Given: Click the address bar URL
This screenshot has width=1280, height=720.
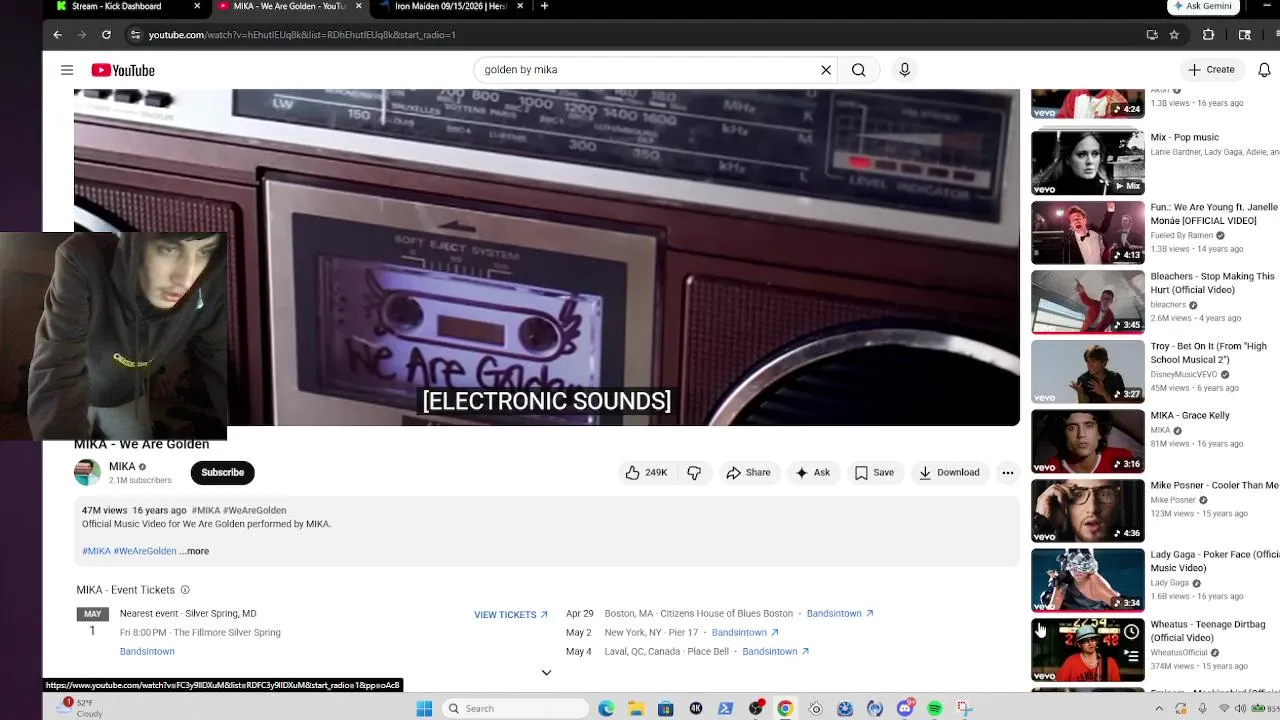Looking at the screenshot, I should (x=302, y=35).
